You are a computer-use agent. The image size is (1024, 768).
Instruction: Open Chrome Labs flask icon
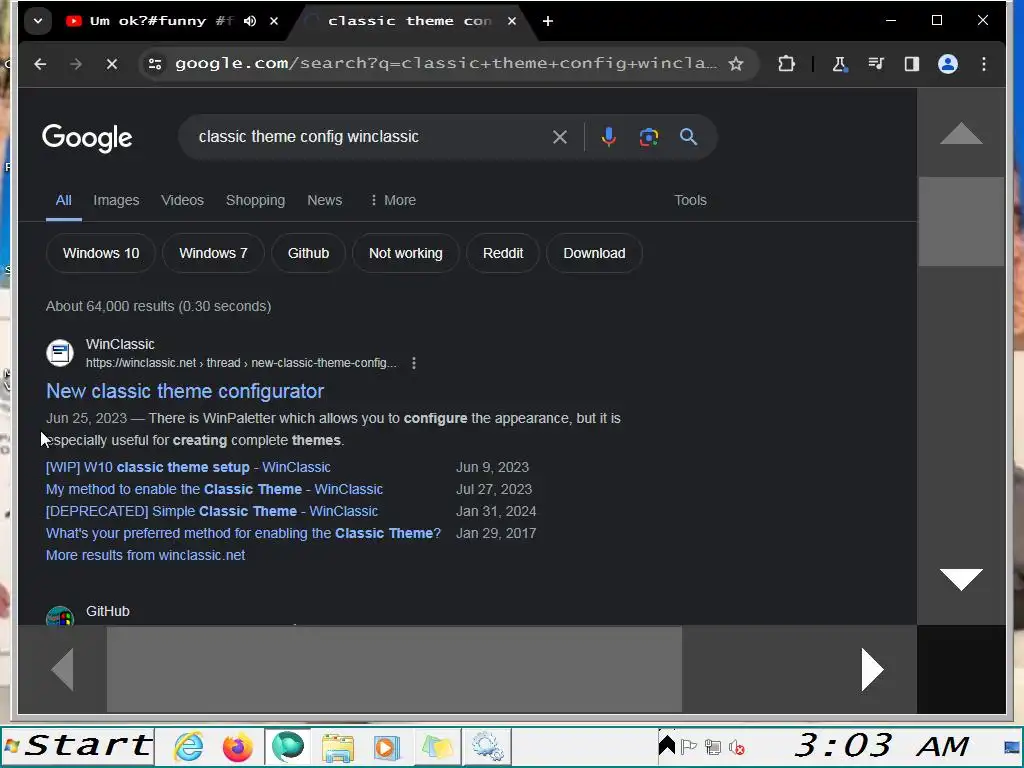coord(839,64)
